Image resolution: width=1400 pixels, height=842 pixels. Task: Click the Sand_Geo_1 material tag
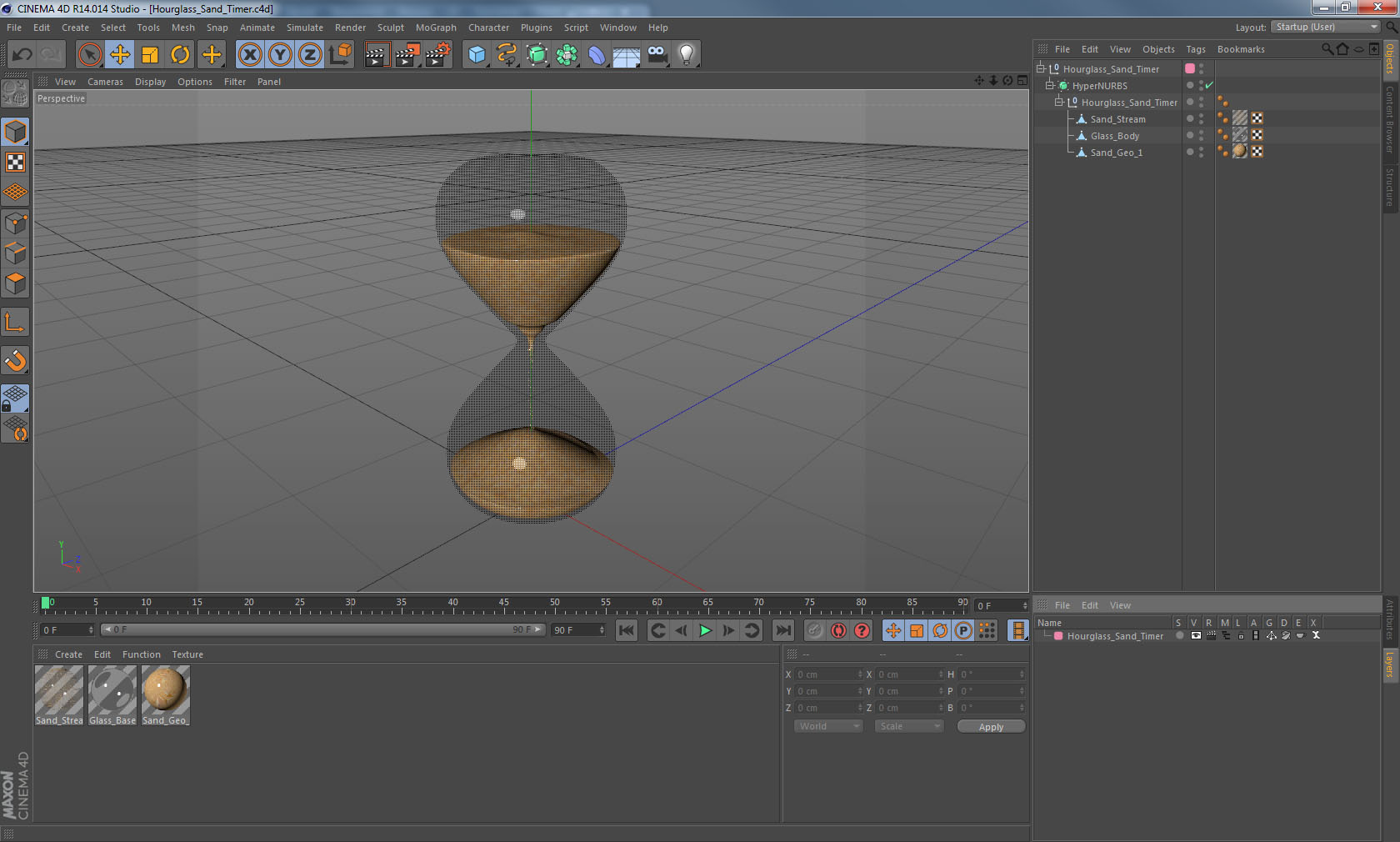(x=1240, y=151)
